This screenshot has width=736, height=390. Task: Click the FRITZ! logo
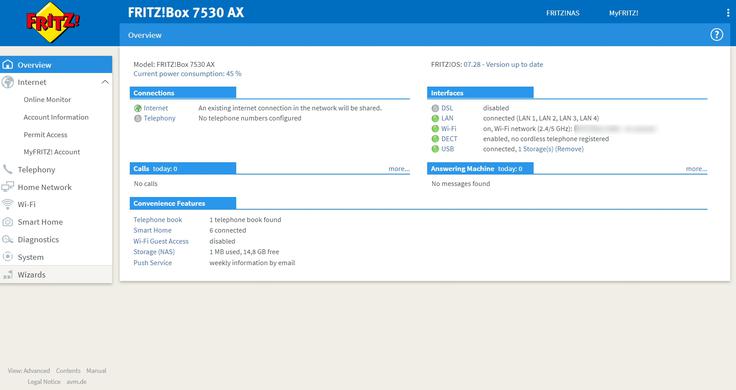(x=53, y=22)
